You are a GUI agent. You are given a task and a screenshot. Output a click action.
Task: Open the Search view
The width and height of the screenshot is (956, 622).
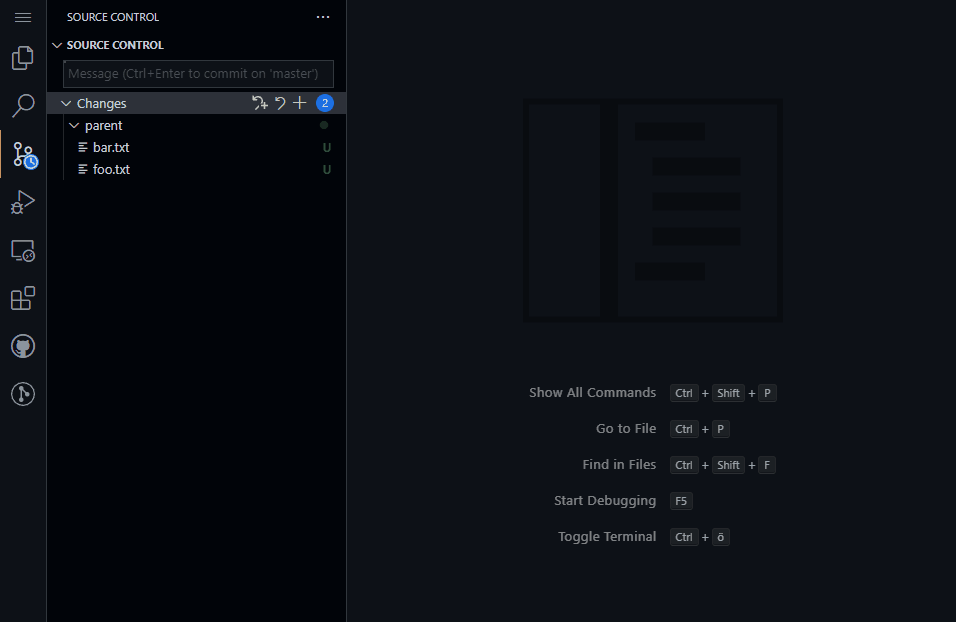[22, 105]
